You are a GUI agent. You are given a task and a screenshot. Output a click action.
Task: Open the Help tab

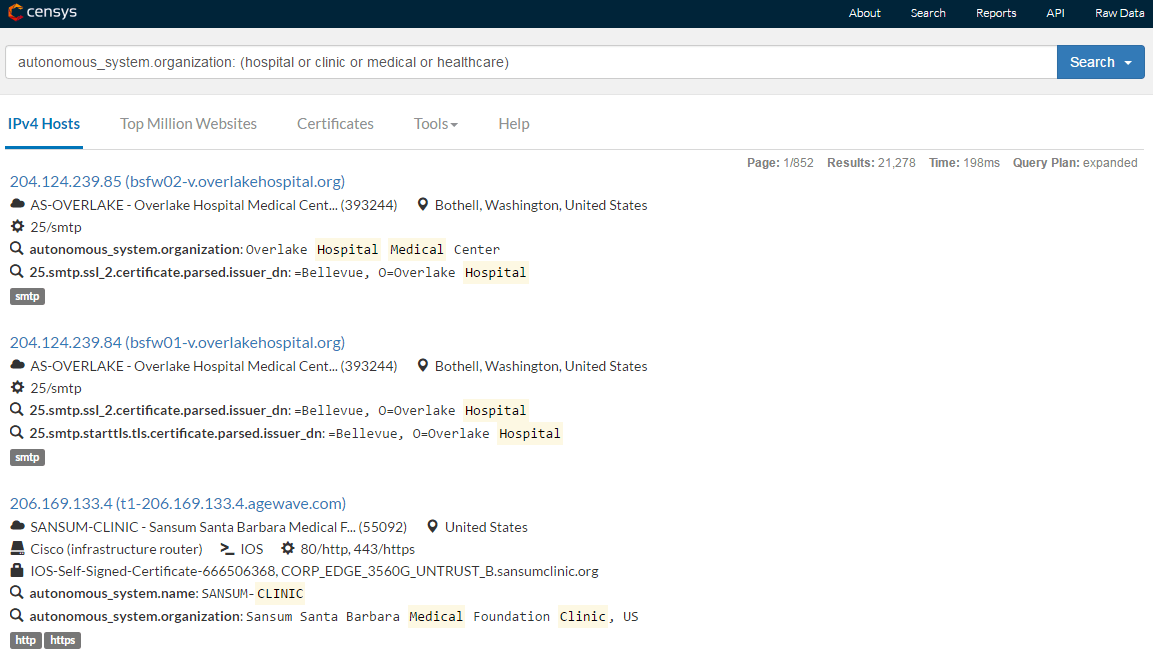[x=514, y=124]
